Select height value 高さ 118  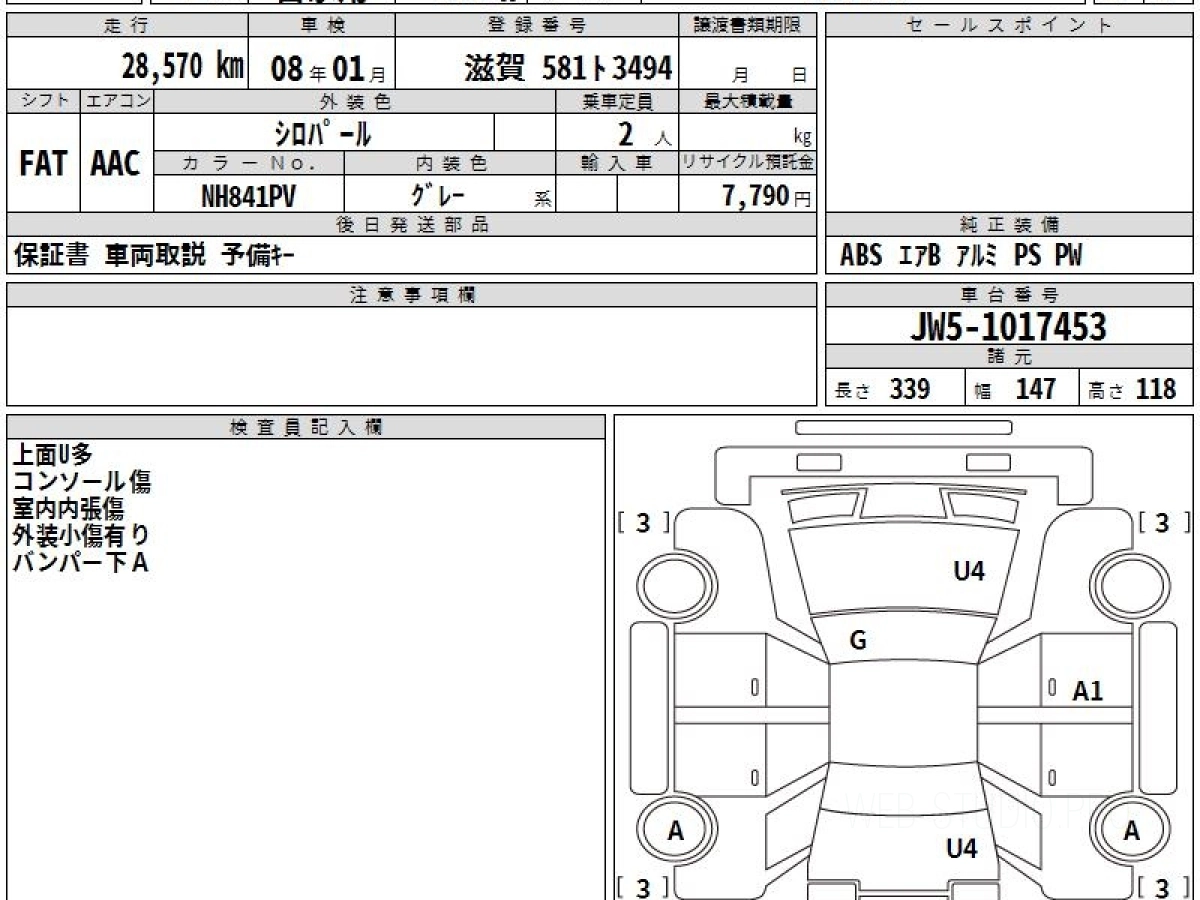[x=1132, y=389]
